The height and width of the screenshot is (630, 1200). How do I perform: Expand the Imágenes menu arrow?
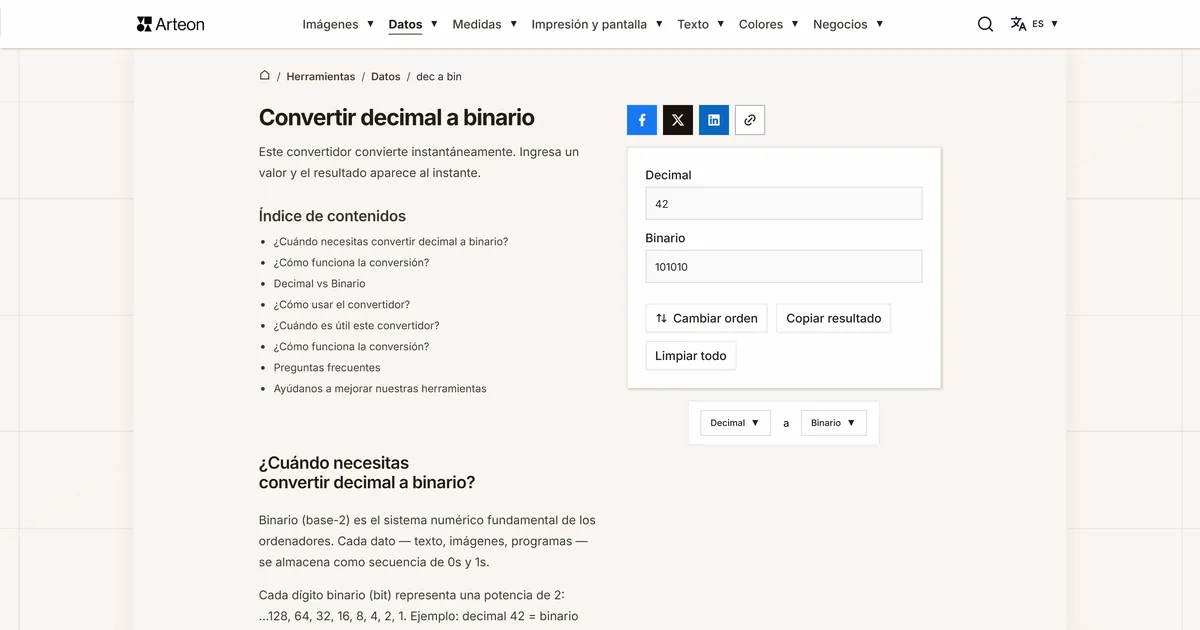pos(370,24)
